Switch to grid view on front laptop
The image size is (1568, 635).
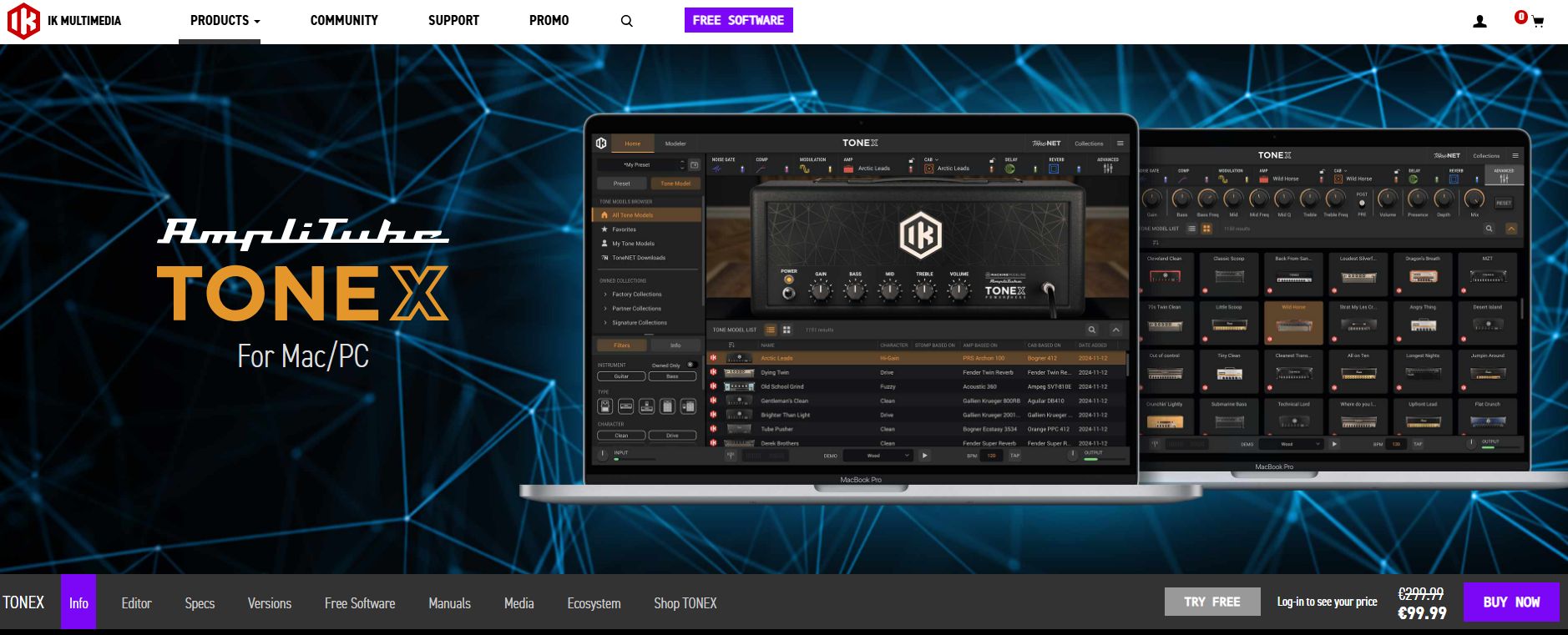787,330
